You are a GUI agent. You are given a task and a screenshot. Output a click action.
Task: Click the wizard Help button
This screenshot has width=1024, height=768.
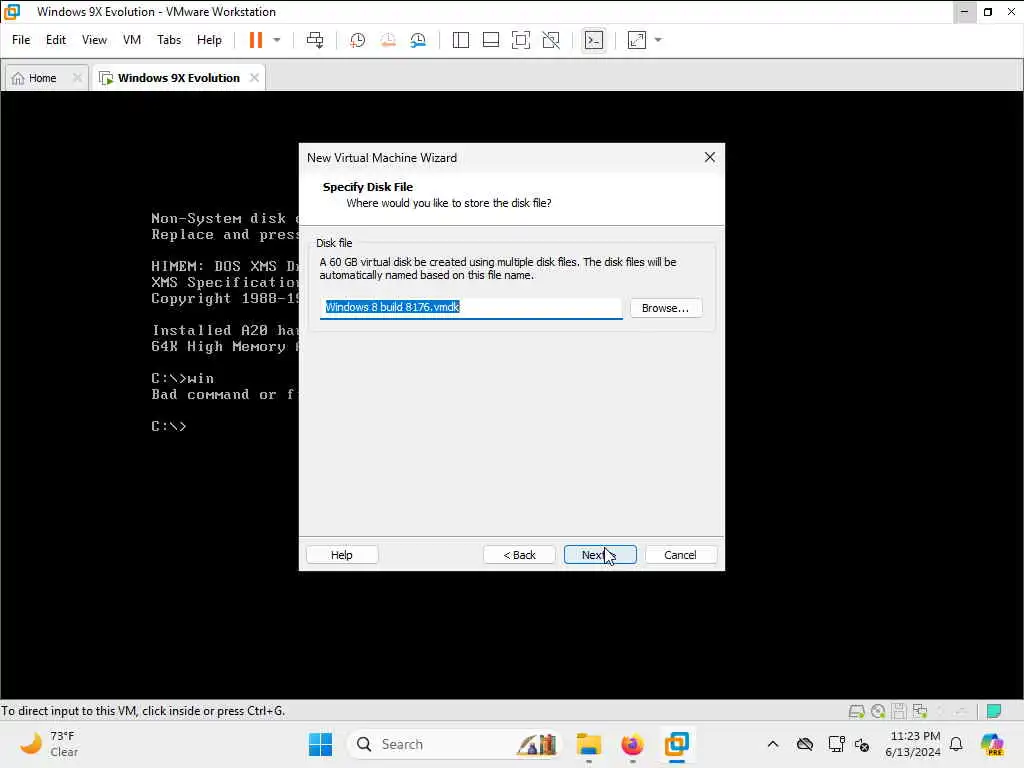(x=342, y=554)
